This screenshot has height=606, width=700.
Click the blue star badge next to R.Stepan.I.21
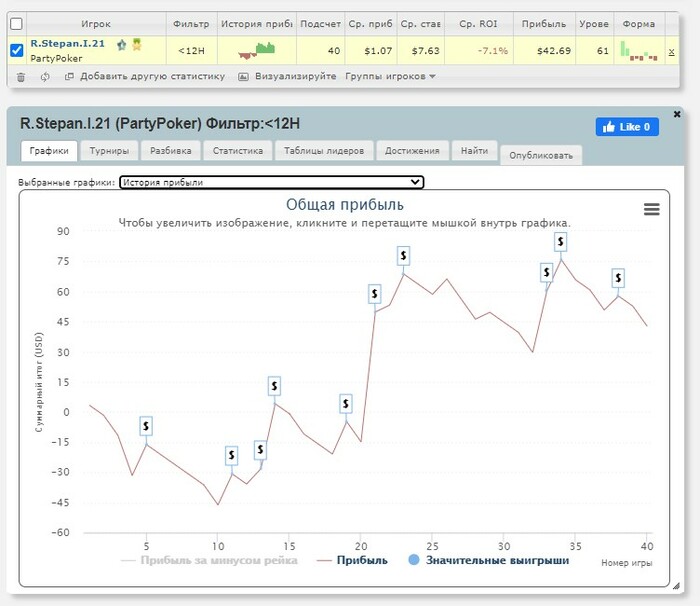pyautogui.click(x=121, y=45)
